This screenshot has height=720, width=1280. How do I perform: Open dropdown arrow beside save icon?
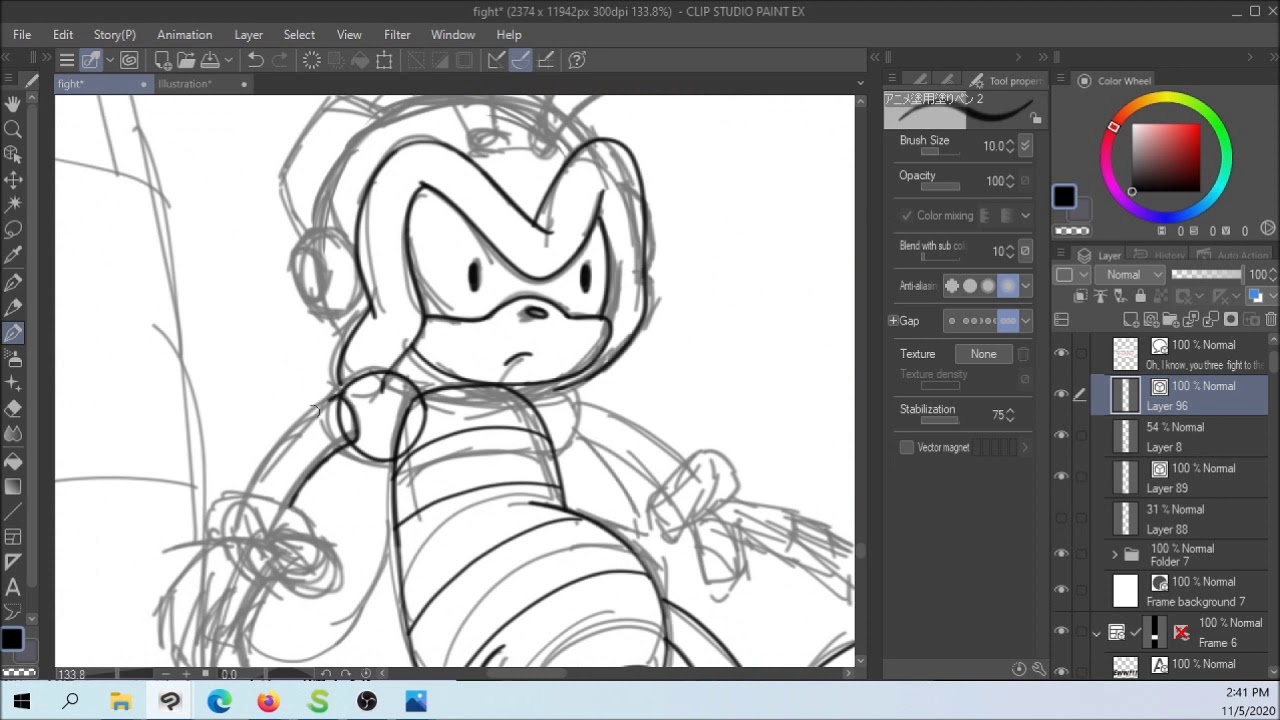click(x=227, y=60)
